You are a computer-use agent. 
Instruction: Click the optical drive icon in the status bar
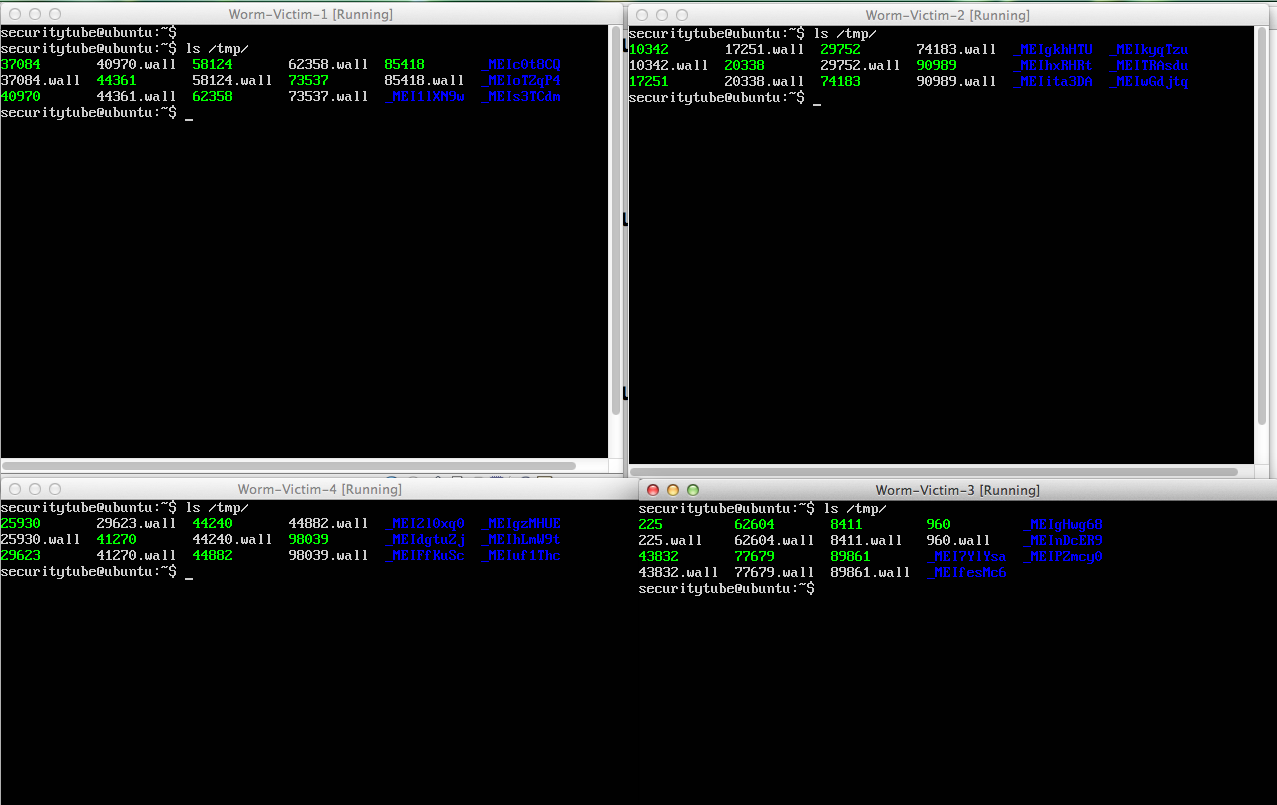click(x=411, y=478)
